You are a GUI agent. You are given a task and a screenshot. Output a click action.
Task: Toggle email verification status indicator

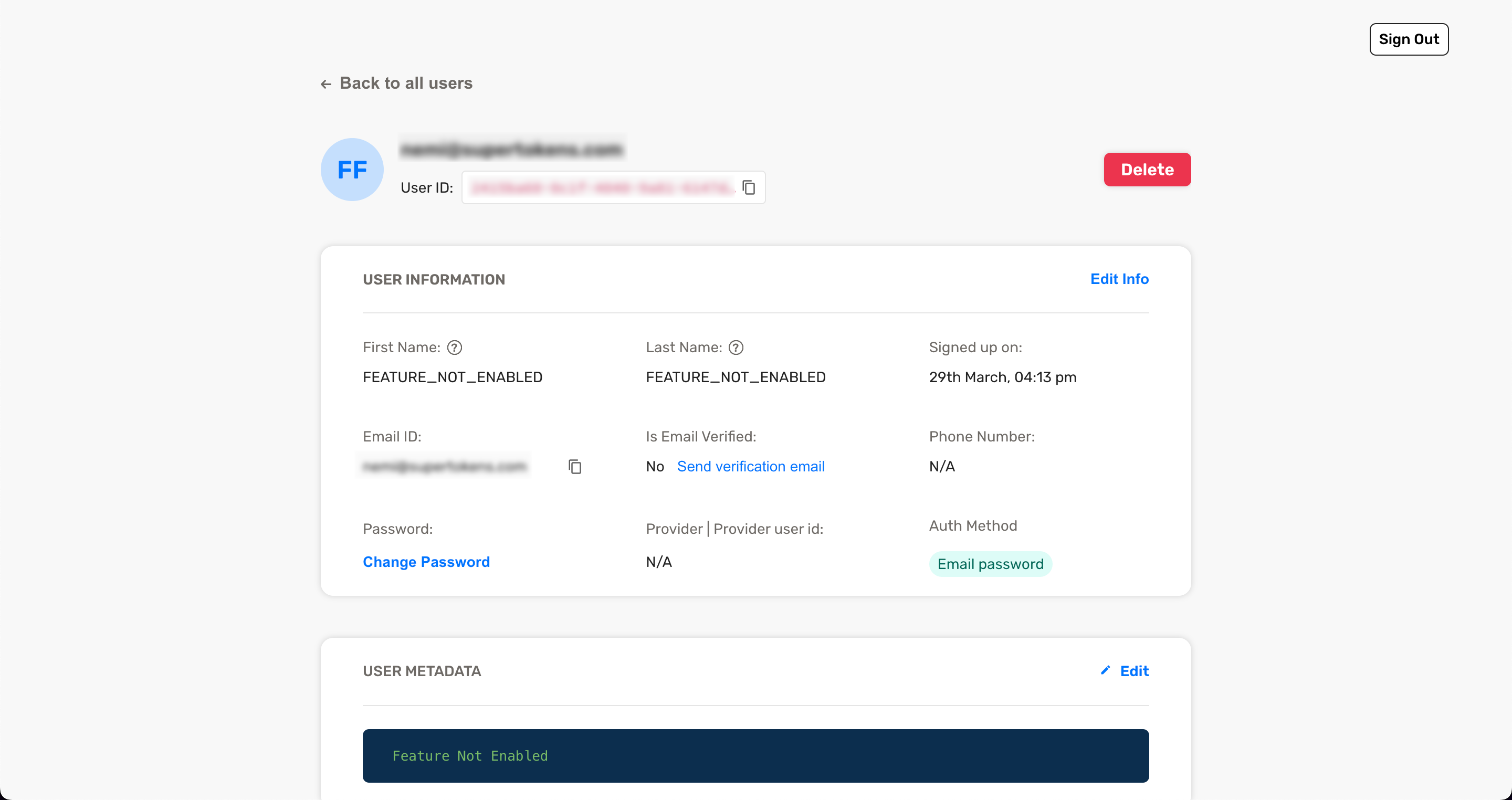[655, 466]
